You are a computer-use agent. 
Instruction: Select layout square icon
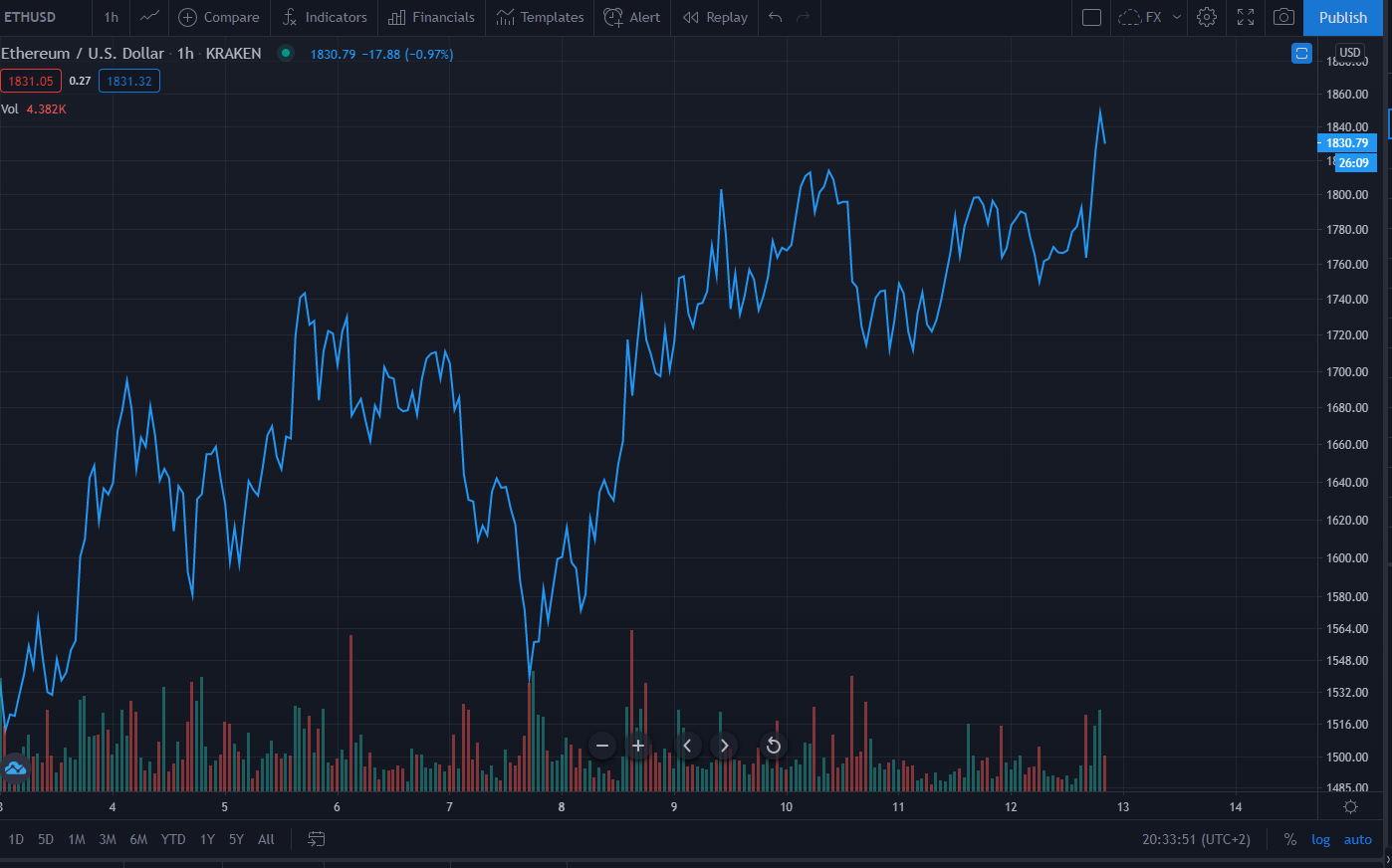click(1091, 17)
